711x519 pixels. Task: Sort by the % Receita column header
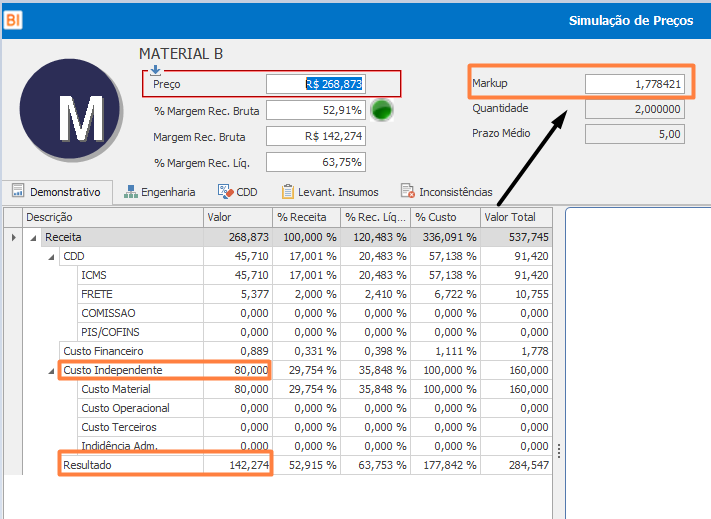[x=307, y=217]
